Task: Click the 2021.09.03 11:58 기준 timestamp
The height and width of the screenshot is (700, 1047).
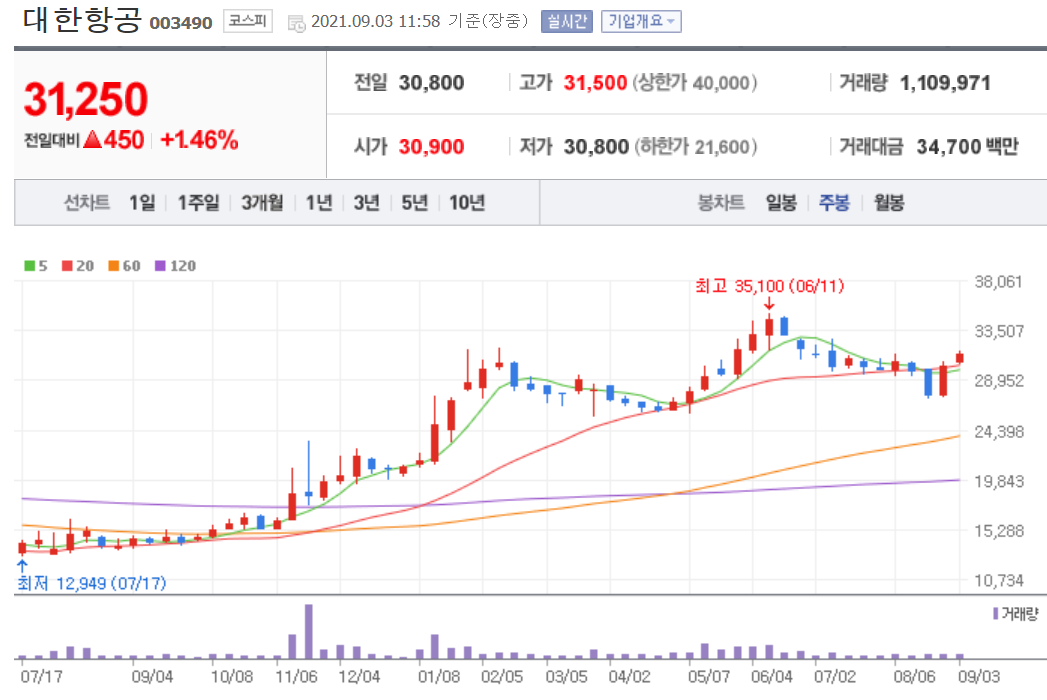Action: pos(420,21)
